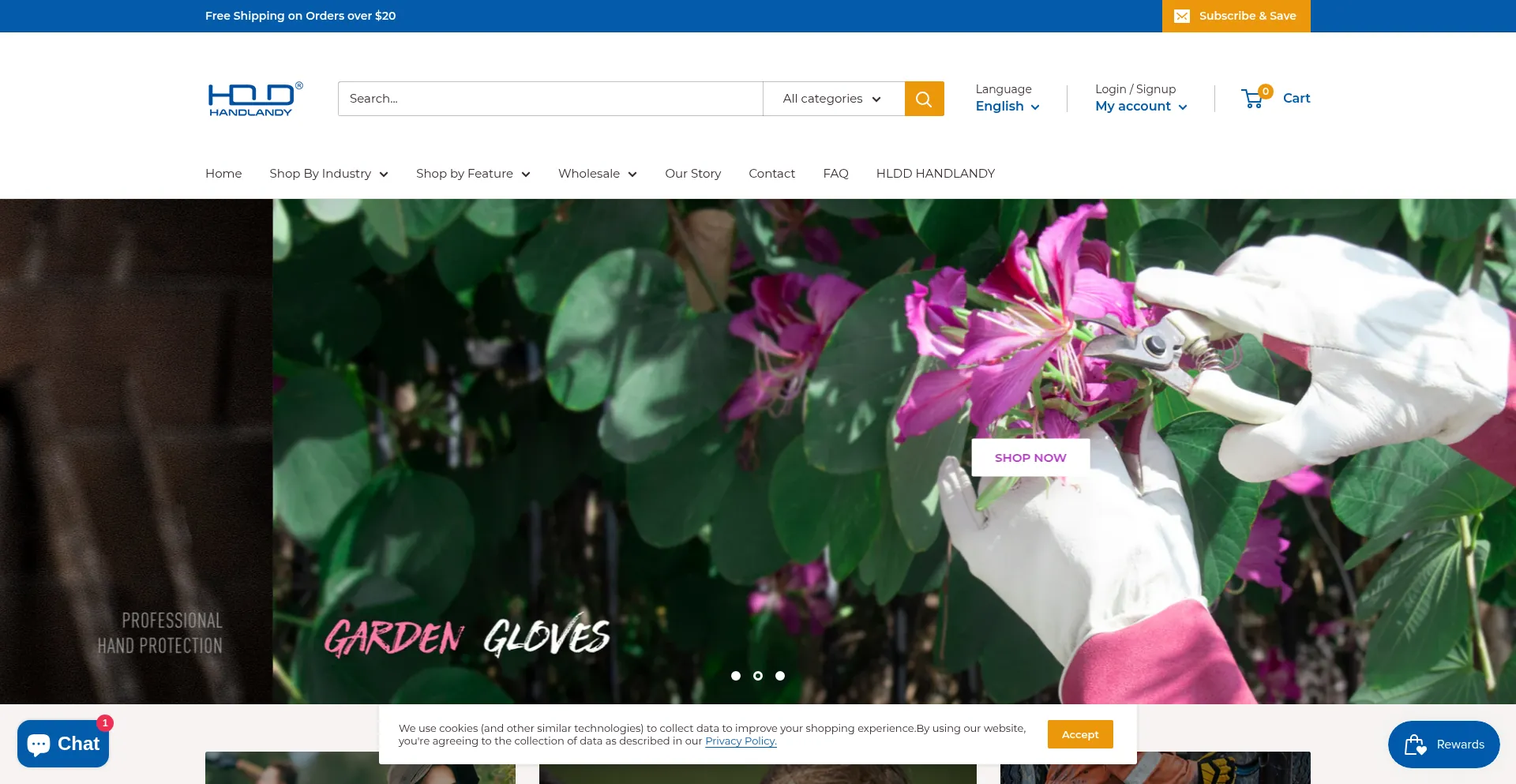Go to the Our Story page
This screenshot has height=784, width=1516.
[x=692, y=174]
